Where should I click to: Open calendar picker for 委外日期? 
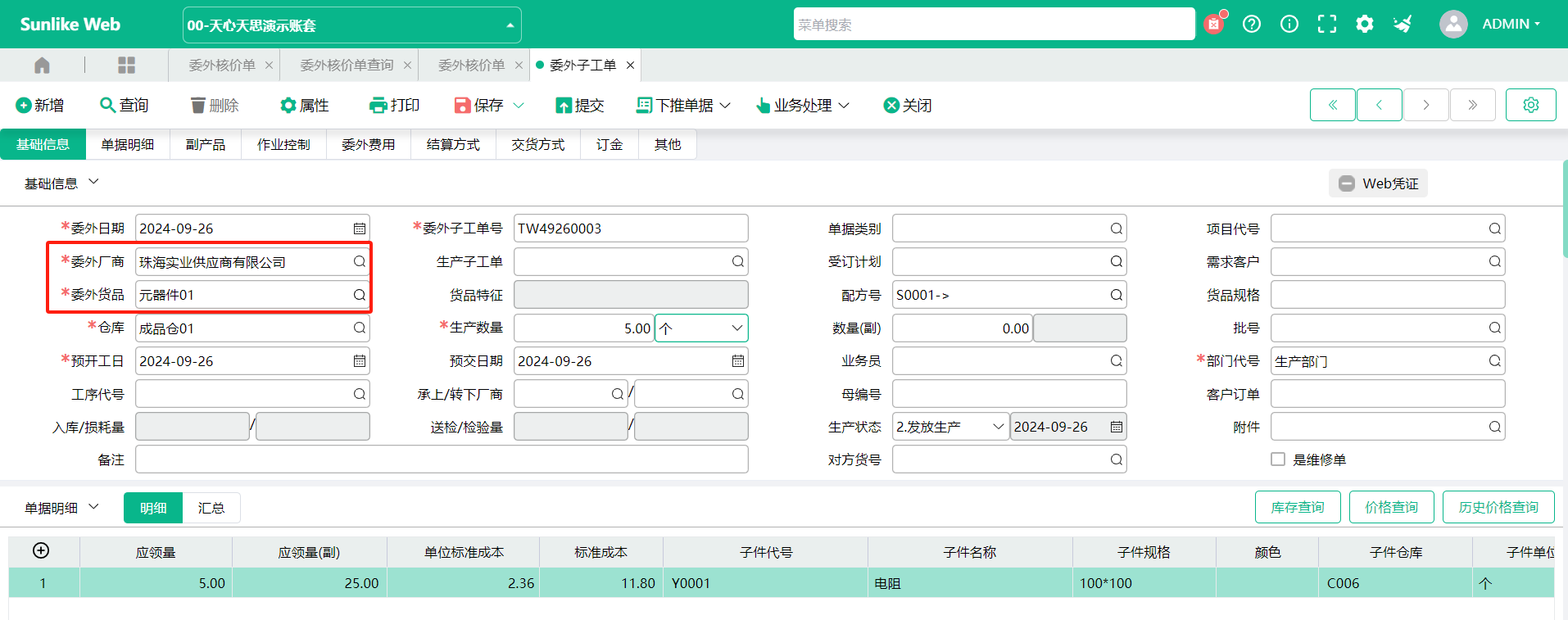click(359, 229)
